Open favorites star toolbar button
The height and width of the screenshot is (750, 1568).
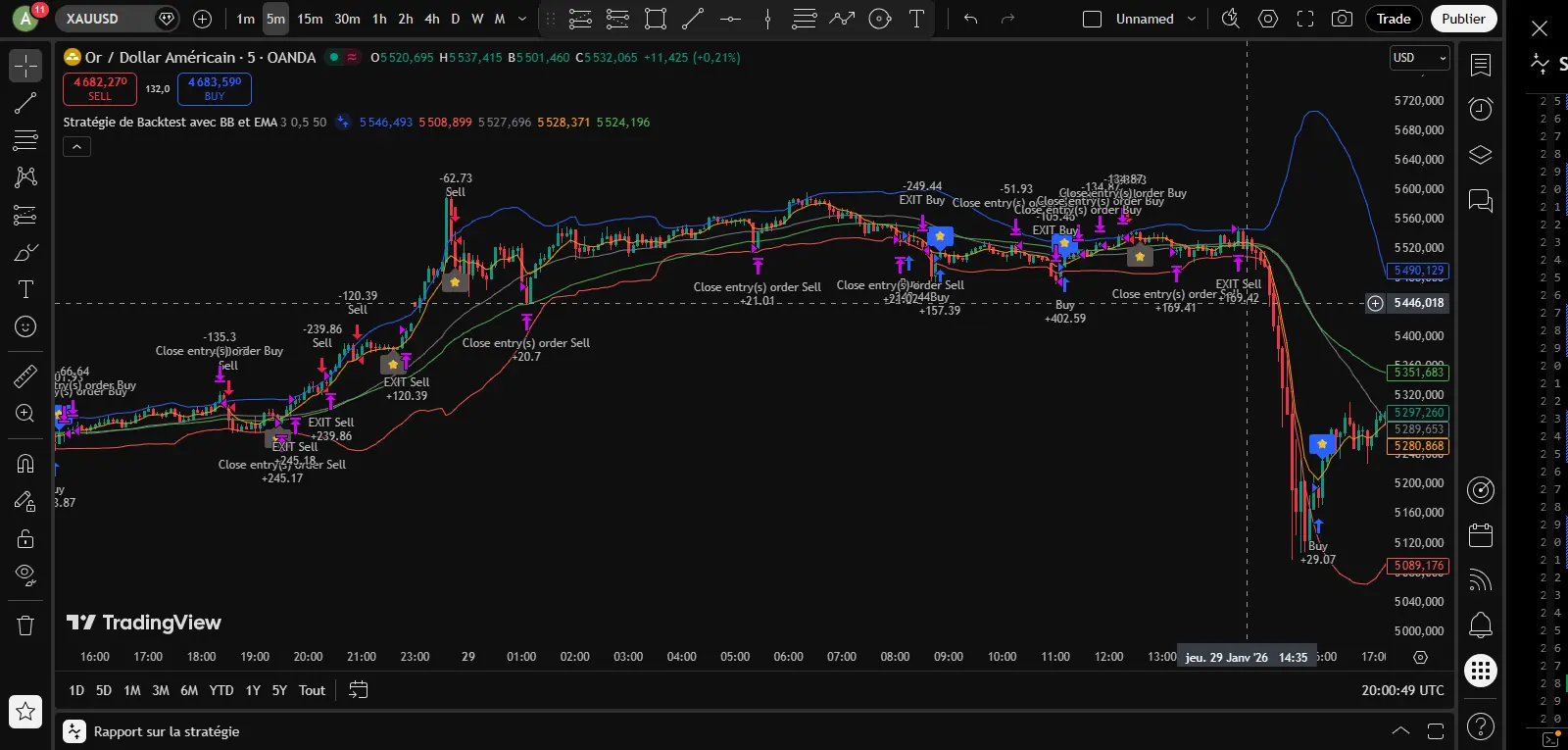25,712
